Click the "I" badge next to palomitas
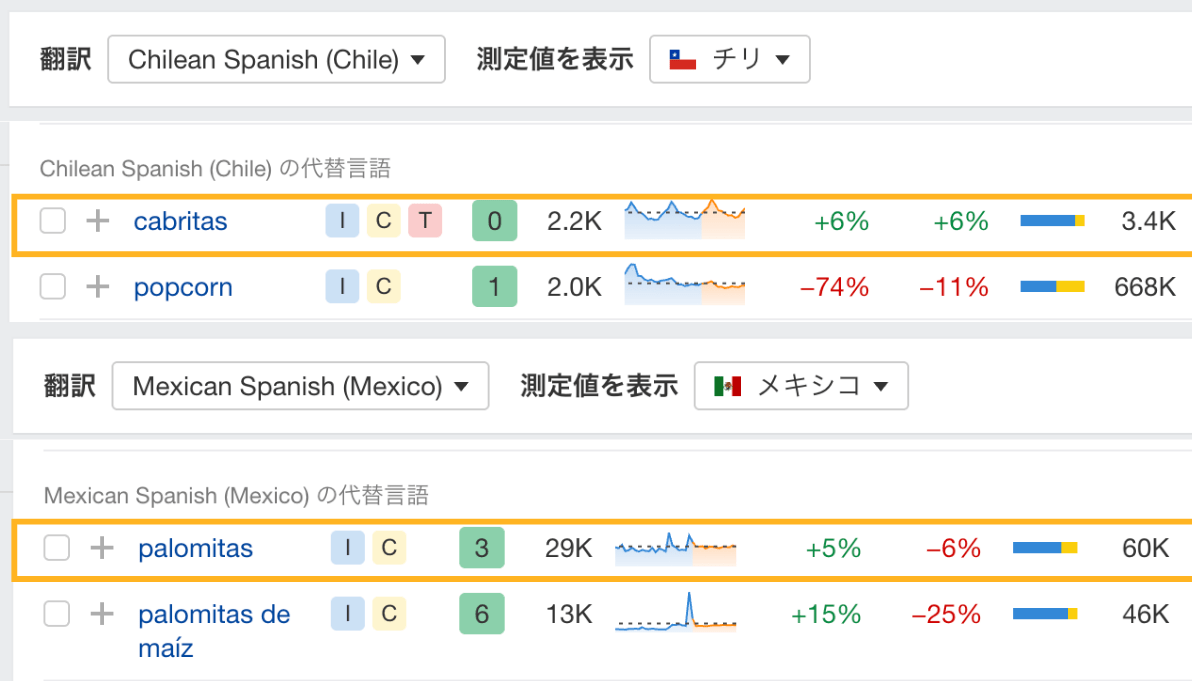Viewport: 1192px width, 681px height. pos(347,548)
